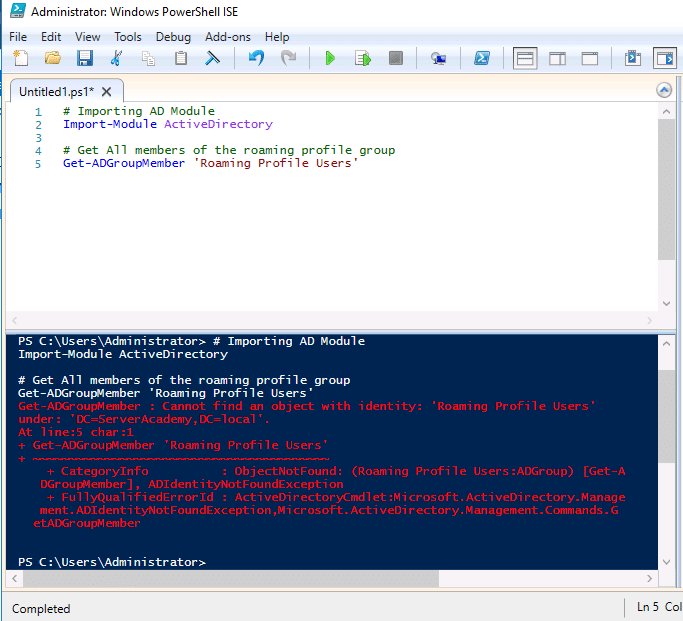This screenshot has width=683, height=621.
Task: Open the Tools menu
Action: (x=128, y=37)
